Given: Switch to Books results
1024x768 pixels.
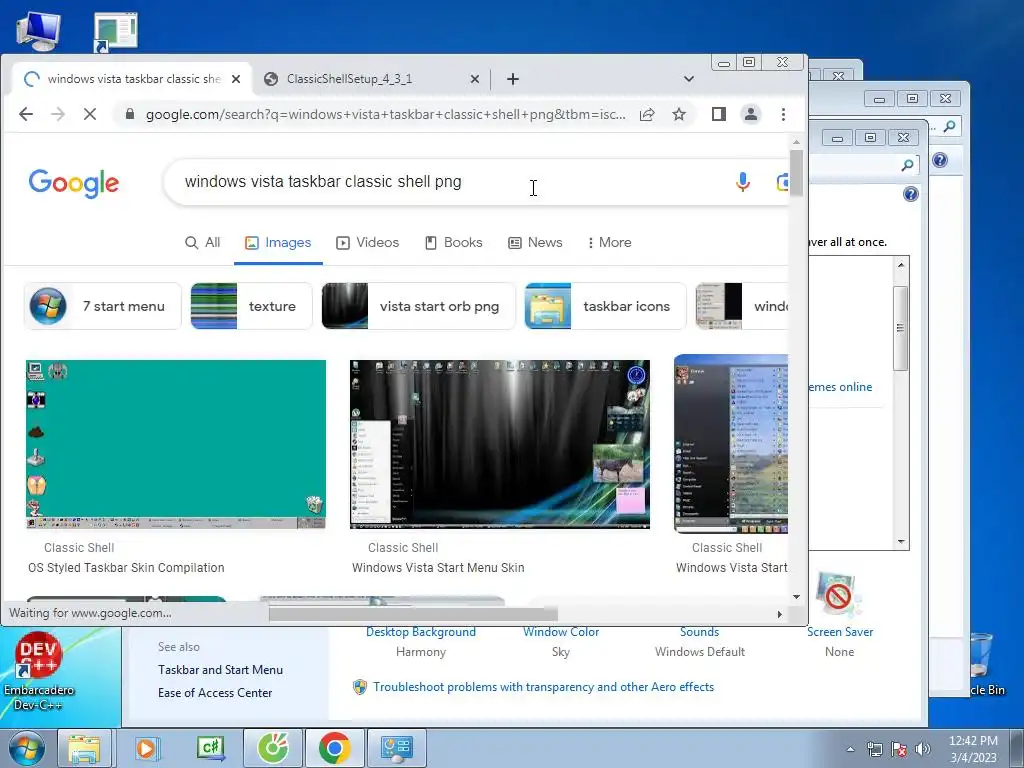Looking at the screenshot, I should (454, 242).
